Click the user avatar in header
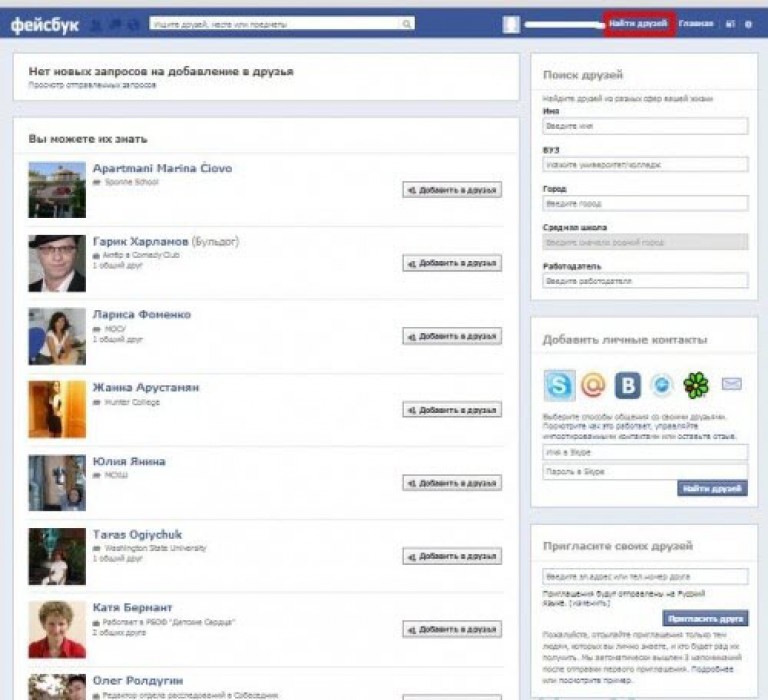Viewport: 768px width, 700px height. pyautogui.click(x=511, y=24)
